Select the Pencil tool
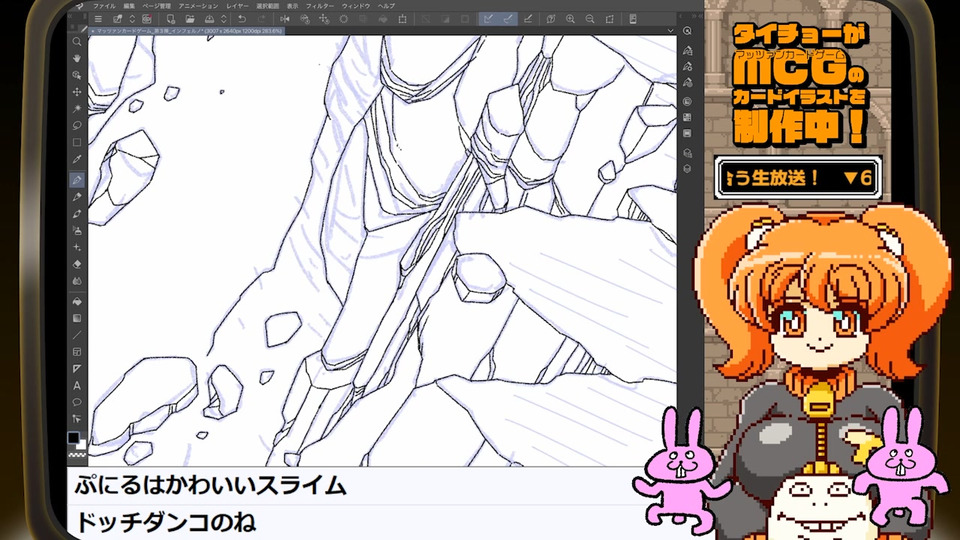 [x=77, y=197]
